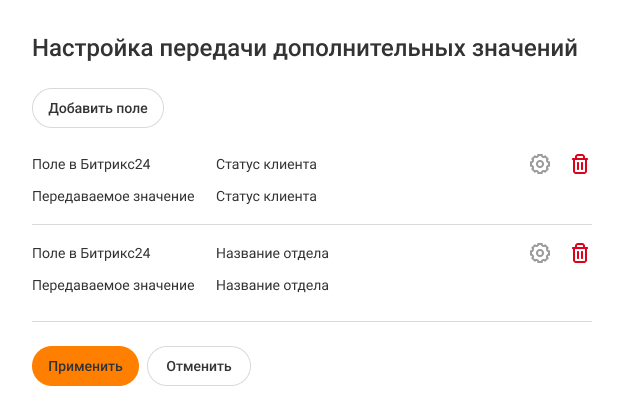Open settings gear for Название отдела

click(540, 254)
